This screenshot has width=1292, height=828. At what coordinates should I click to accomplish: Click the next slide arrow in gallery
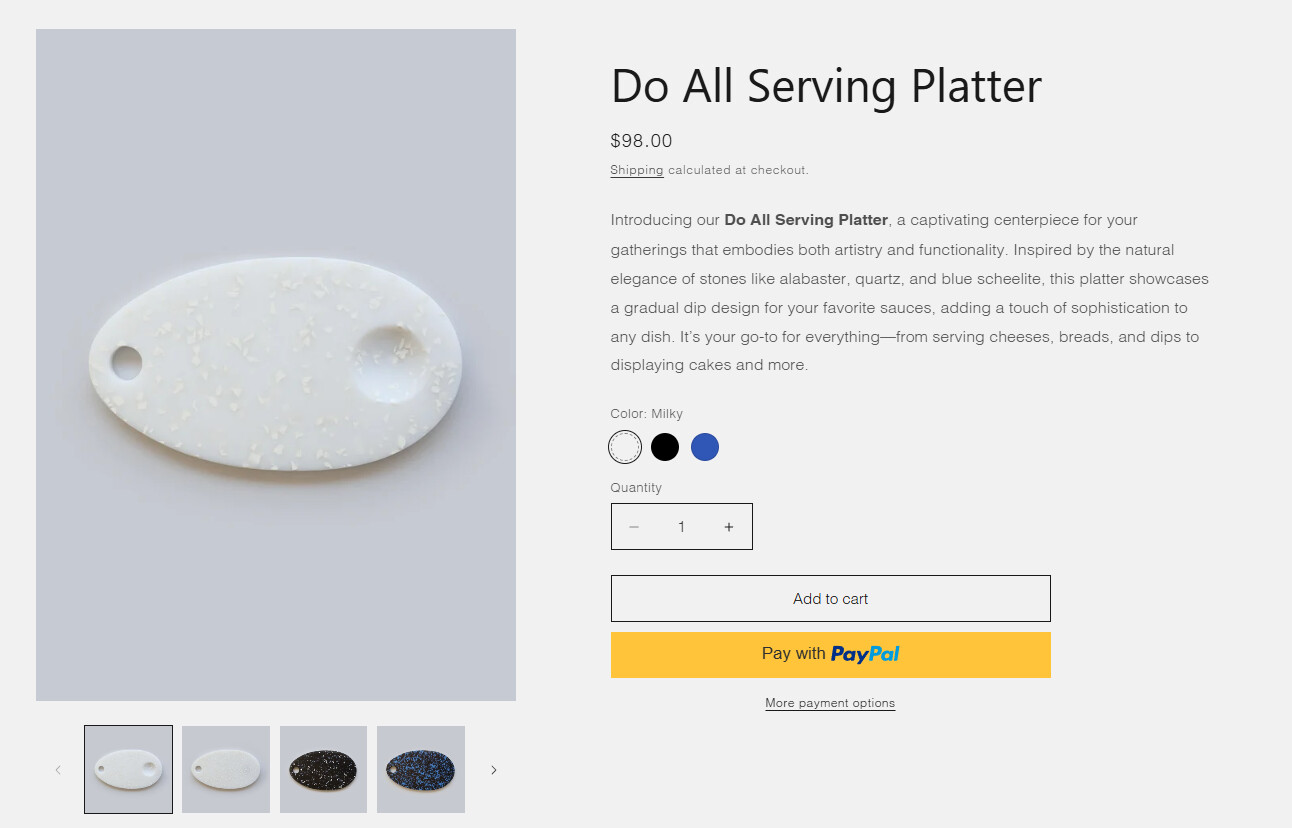(x=493, y=770)
